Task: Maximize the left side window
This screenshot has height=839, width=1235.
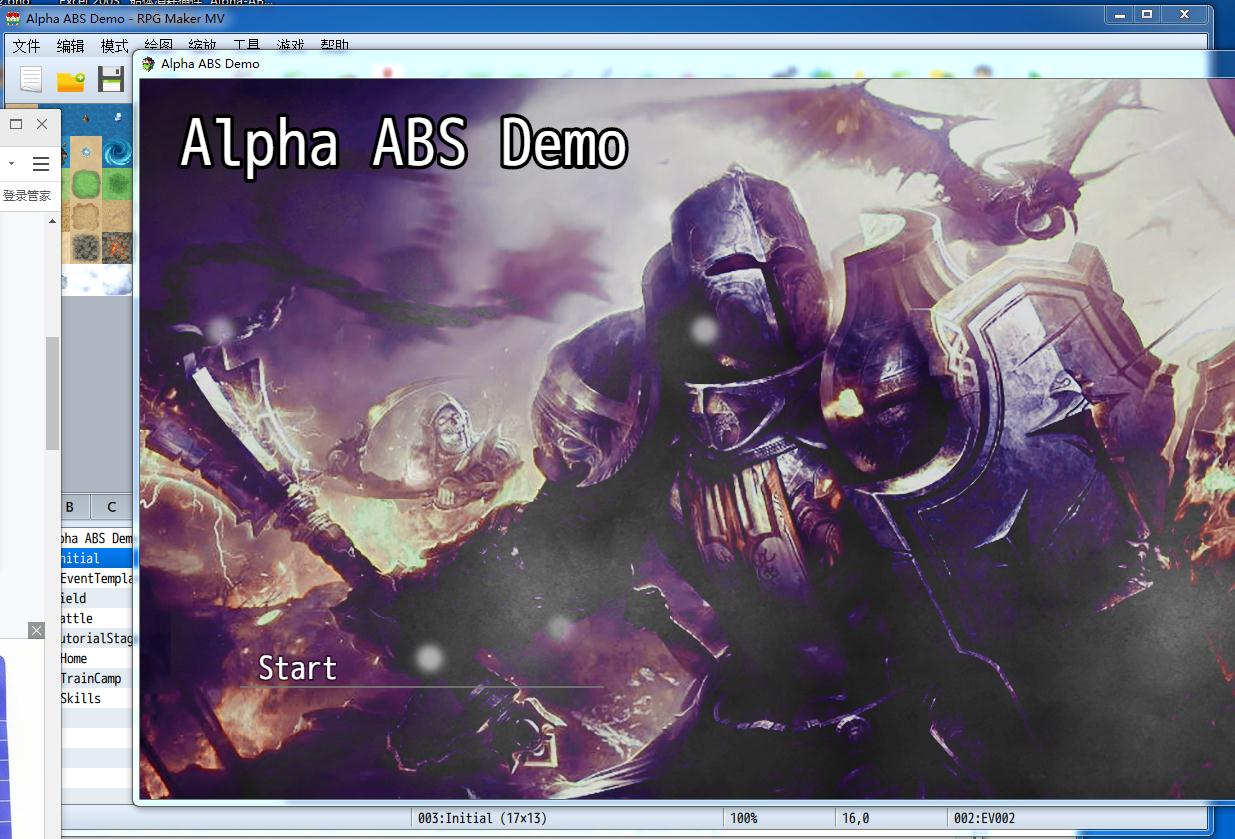Action: (x=16, y=124)
